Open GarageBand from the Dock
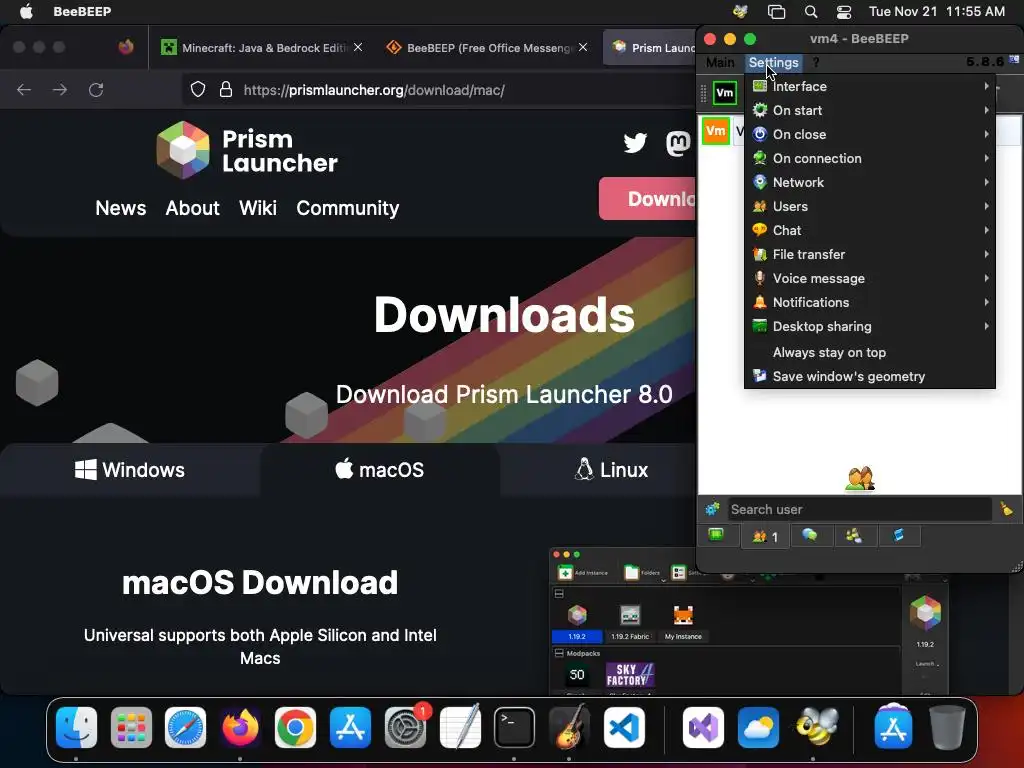The image size is (1024, 768). [569, 727]
